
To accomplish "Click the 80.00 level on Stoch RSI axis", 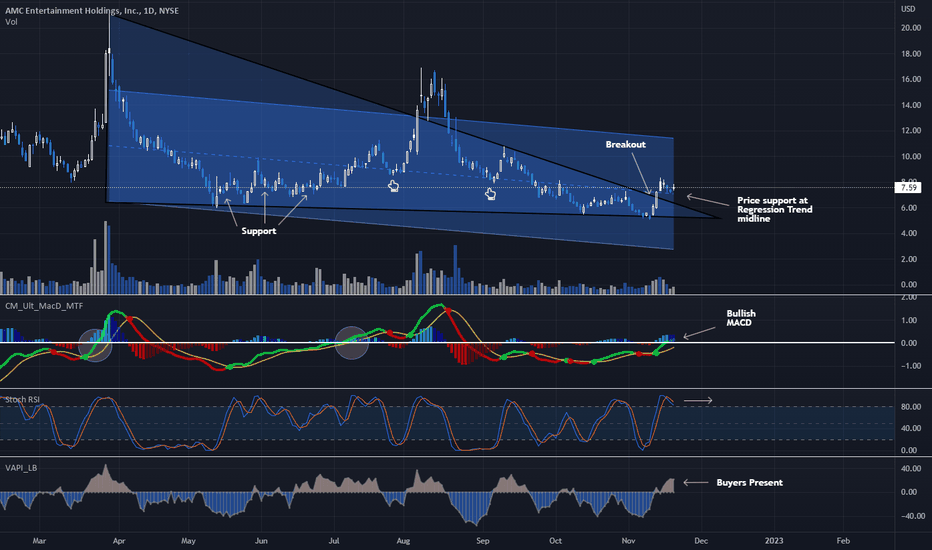I will (911, 407).
